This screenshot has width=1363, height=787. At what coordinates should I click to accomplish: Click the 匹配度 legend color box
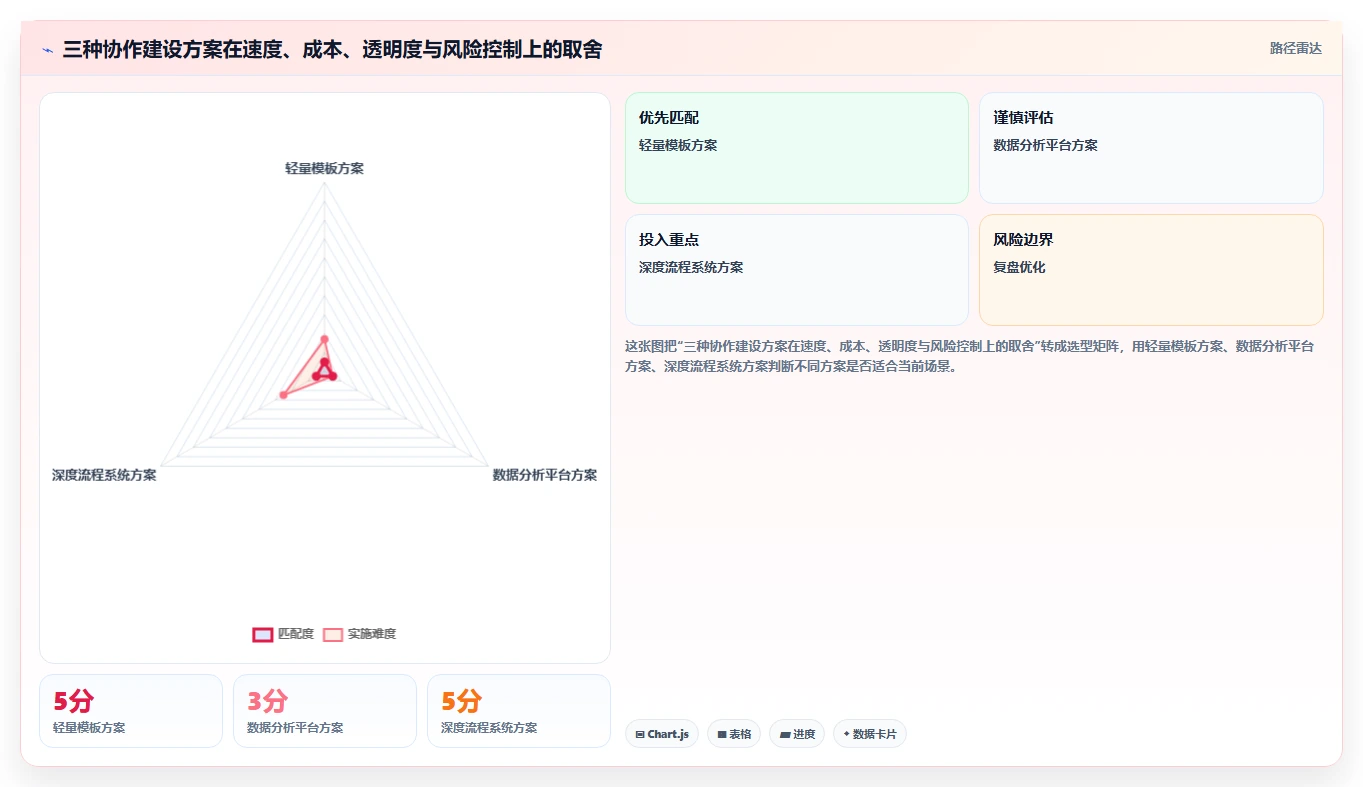263,634
